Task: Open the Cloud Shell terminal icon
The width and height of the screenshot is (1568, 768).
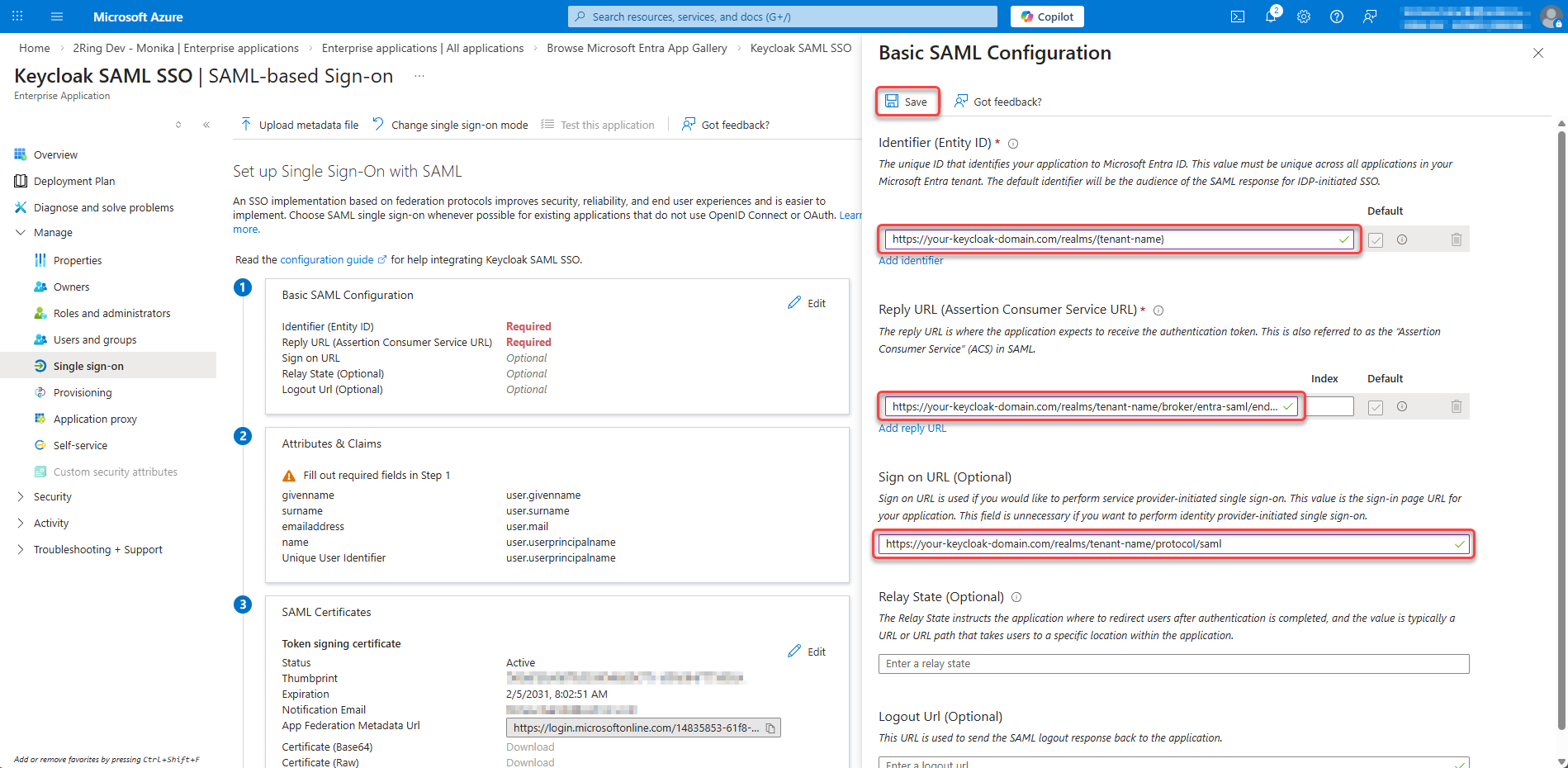Action: [1238, 17]
